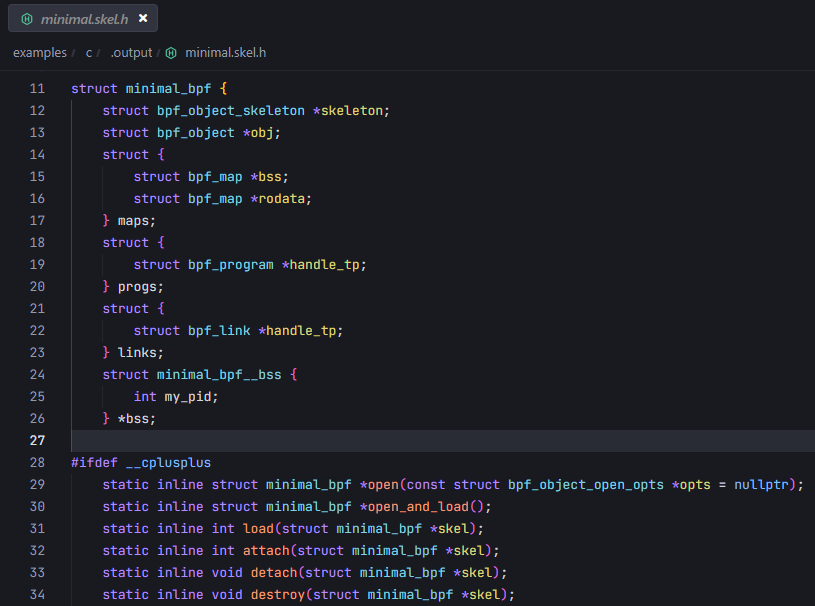Click 'minimal_bpf__bss' on line 24
The width and height of the screenshot is (815, 606).
219,375
